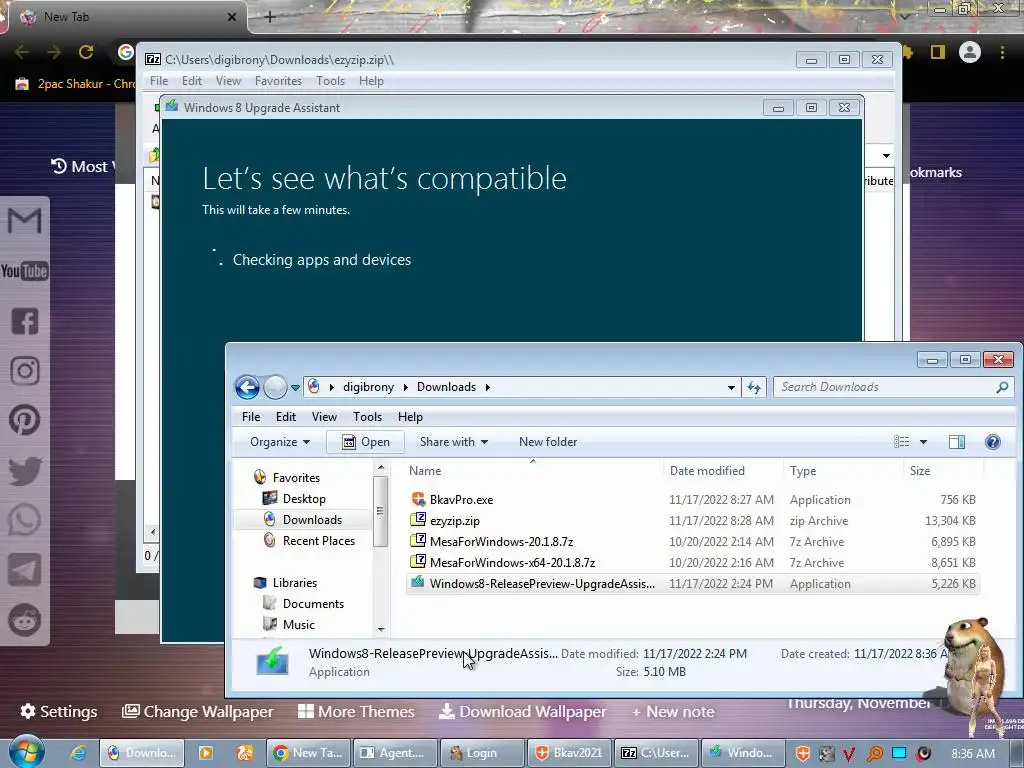The height and width of the screenshot is (768, 1024).
Task: Open Pinterest shortcut in browser sidebar
Action: pyautogui.click(x=25, y=420)
